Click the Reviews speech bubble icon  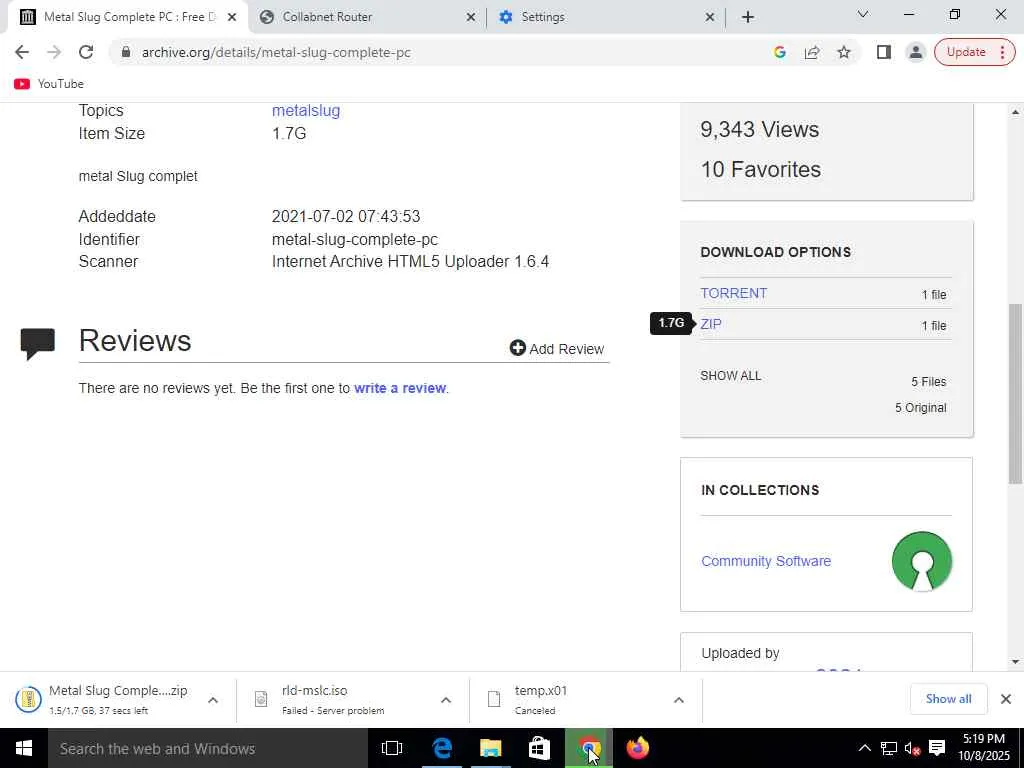[x=38, y=344]
